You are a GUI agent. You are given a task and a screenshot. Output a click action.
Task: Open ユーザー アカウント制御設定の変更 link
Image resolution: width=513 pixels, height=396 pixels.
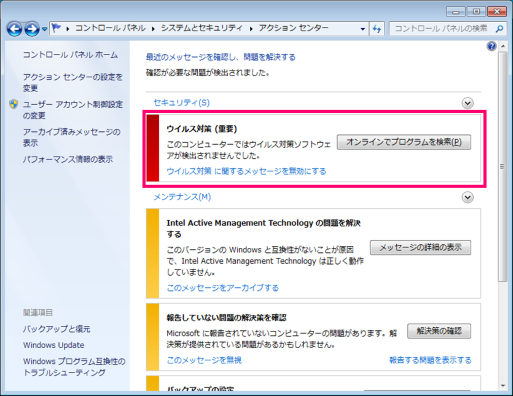pyautogui.click(x=73, y=110)
